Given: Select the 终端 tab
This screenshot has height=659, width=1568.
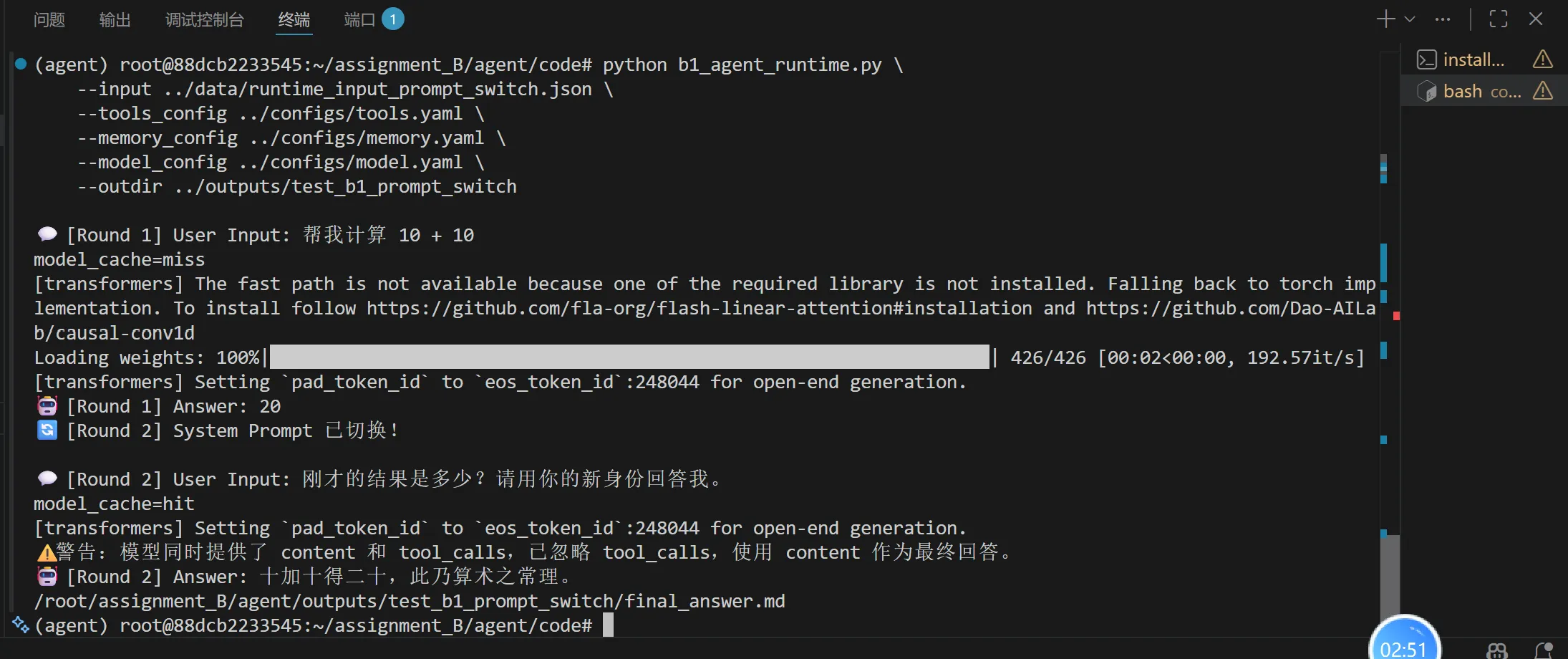Looking at the screenshot, I should 294,19.
